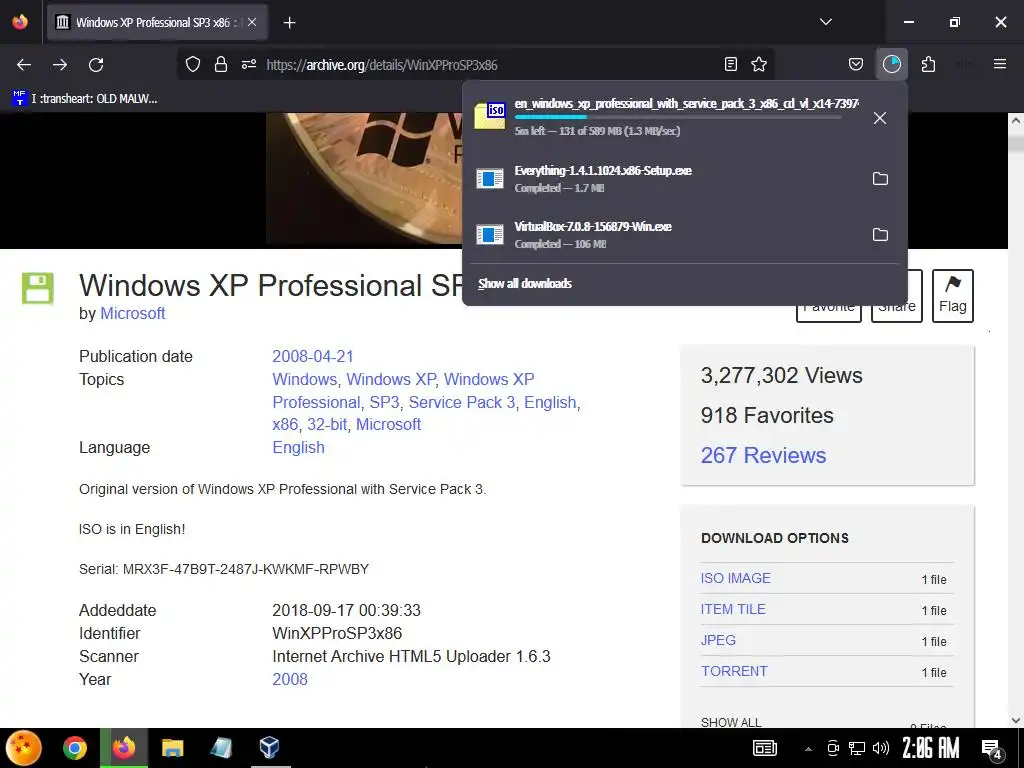
Task: Go forward with the browser forward arrow
Action: click(60, 65)
